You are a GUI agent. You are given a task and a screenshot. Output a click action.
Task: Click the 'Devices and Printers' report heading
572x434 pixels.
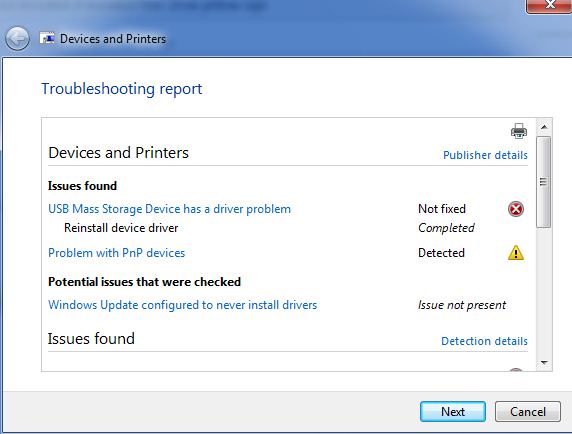pos(119,153)
